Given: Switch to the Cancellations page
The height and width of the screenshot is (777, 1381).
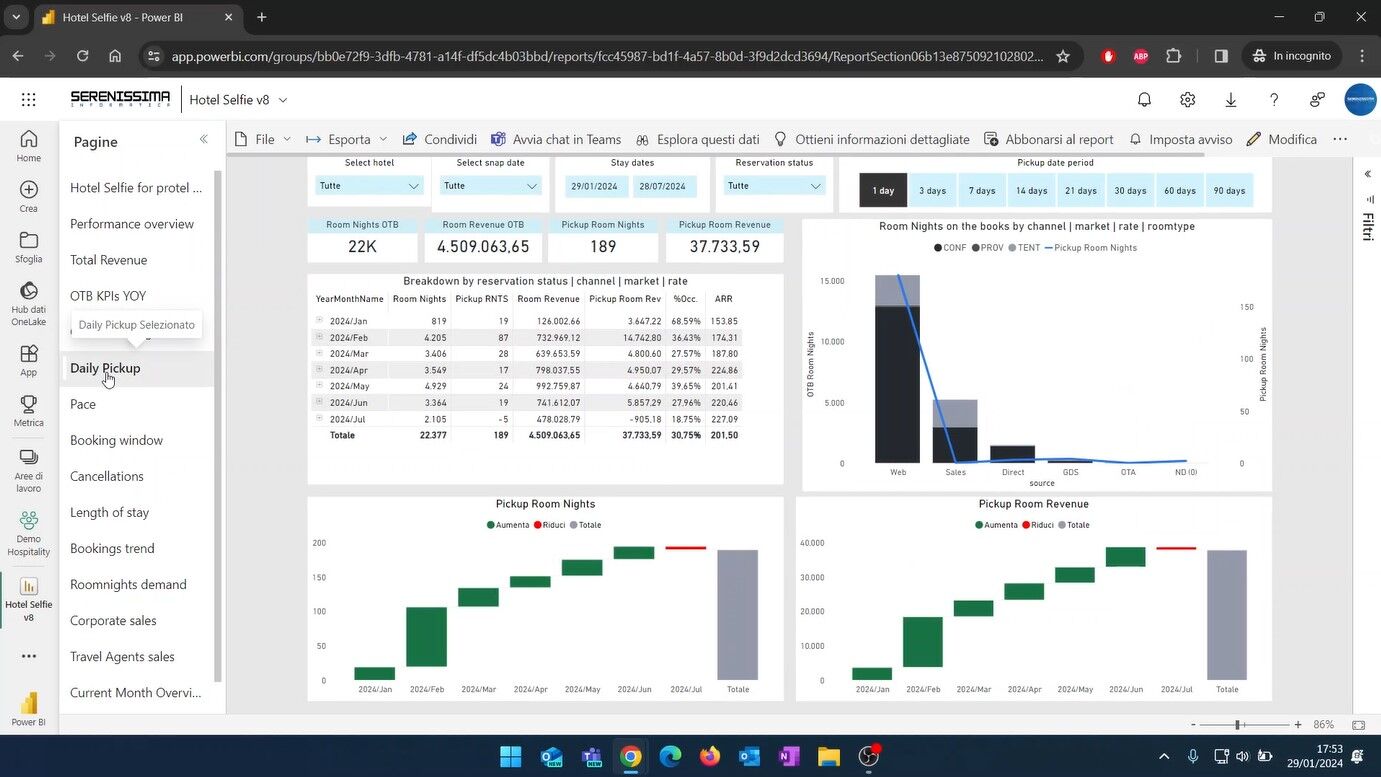Looking at the screenshot, I should pos(107,476).
